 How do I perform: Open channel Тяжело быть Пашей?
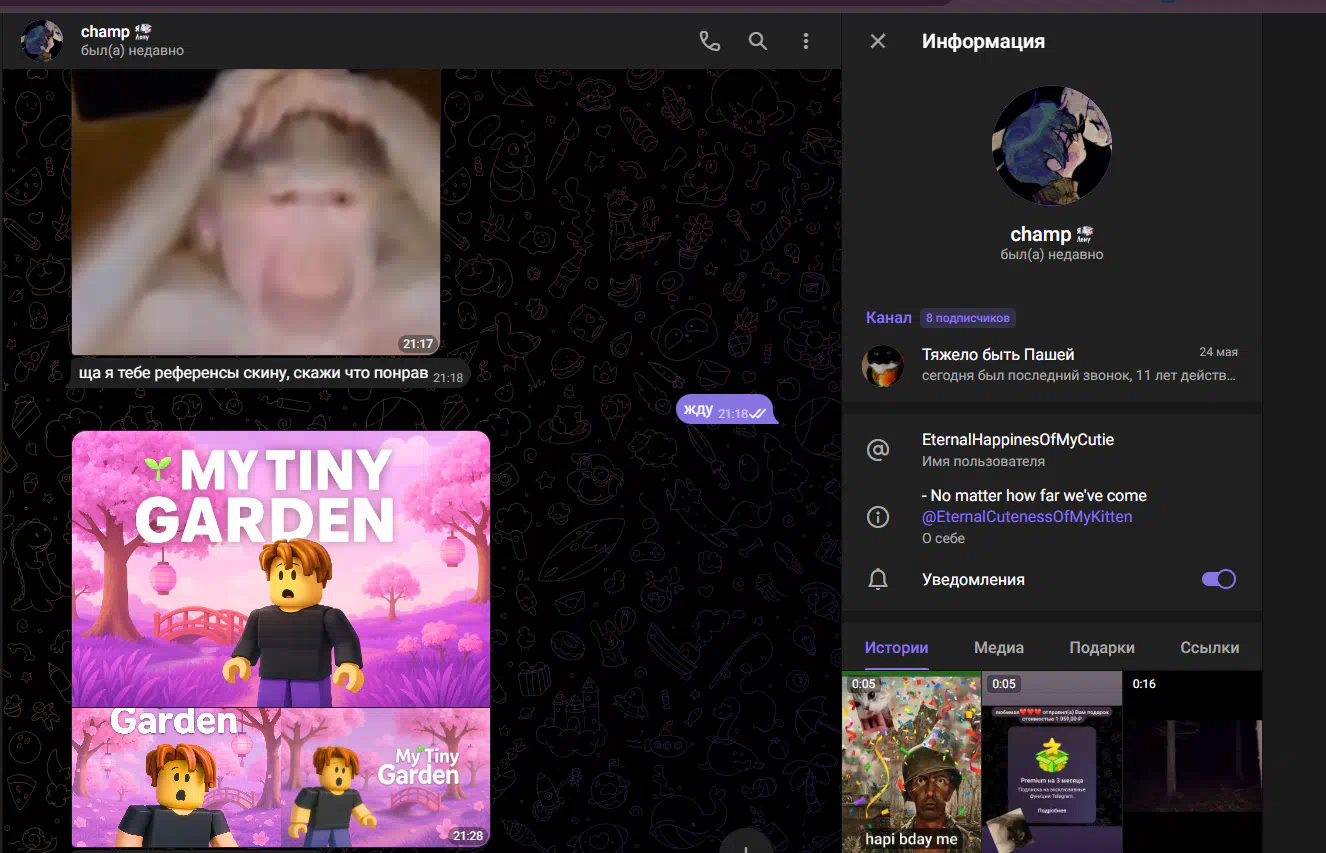(x=1052, y=365)
